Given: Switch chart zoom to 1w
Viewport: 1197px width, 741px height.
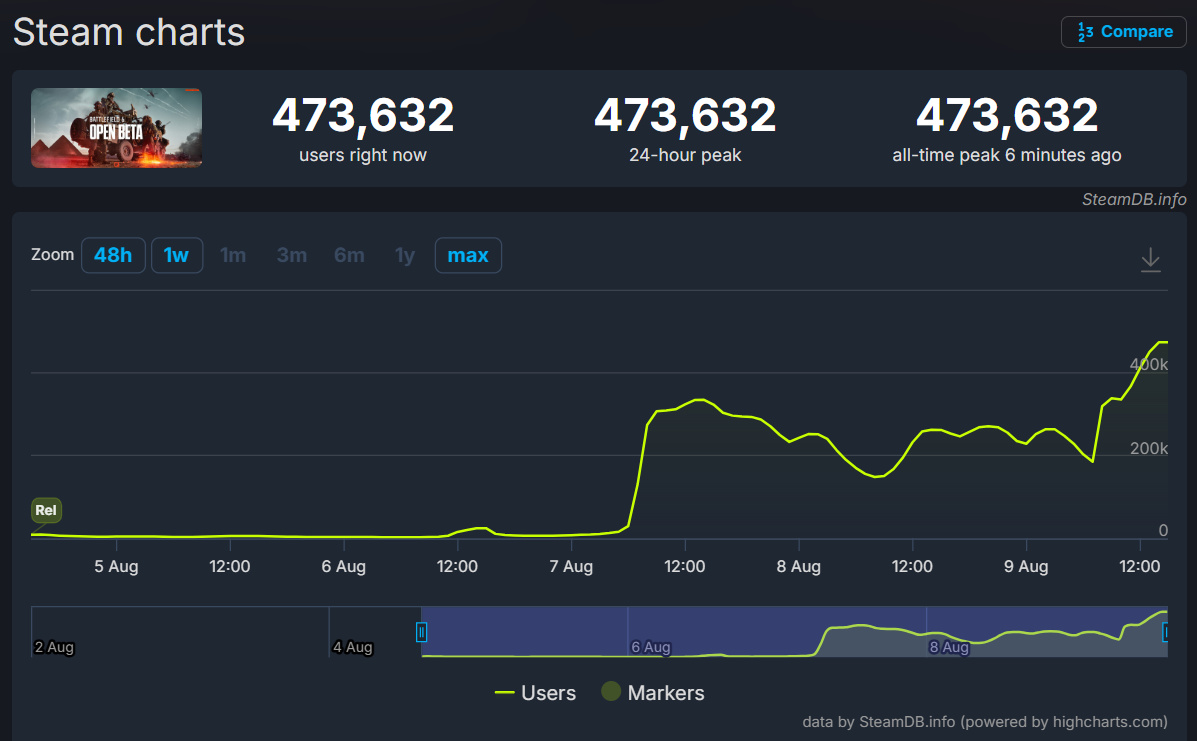Looking at the screenshot, I should [176, 255].
